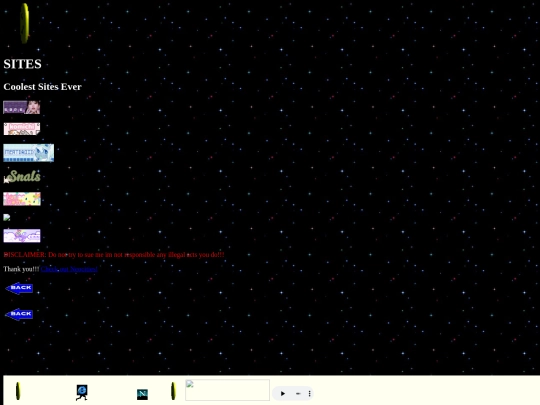Open the pink komichi site banner

pyautogui.click(x=22, y=129)
